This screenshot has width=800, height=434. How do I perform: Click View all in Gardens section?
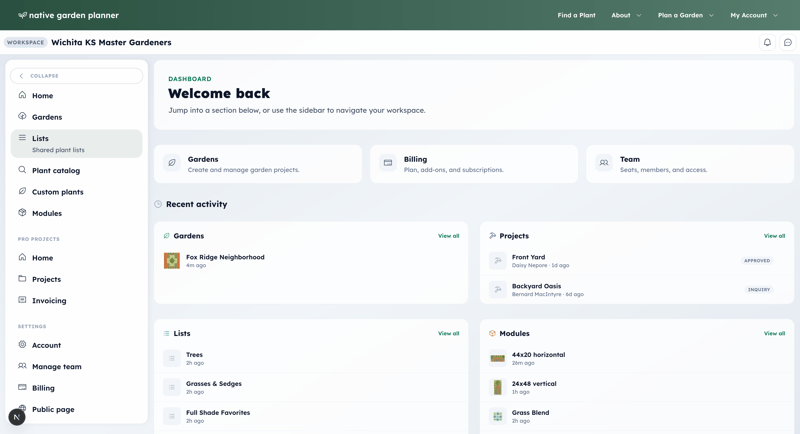(448, 236)
